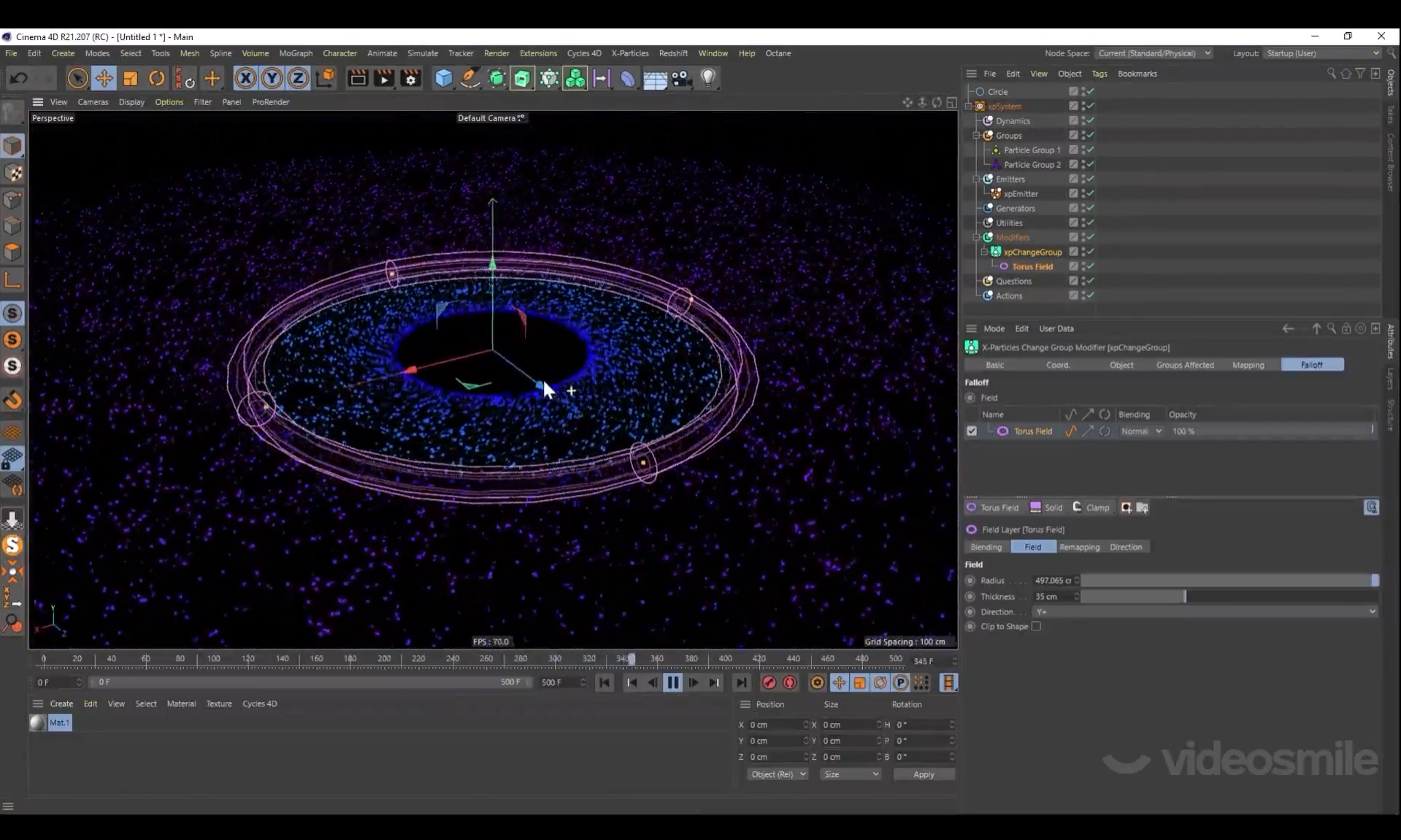Switch to the Remapping tab

1079,547
